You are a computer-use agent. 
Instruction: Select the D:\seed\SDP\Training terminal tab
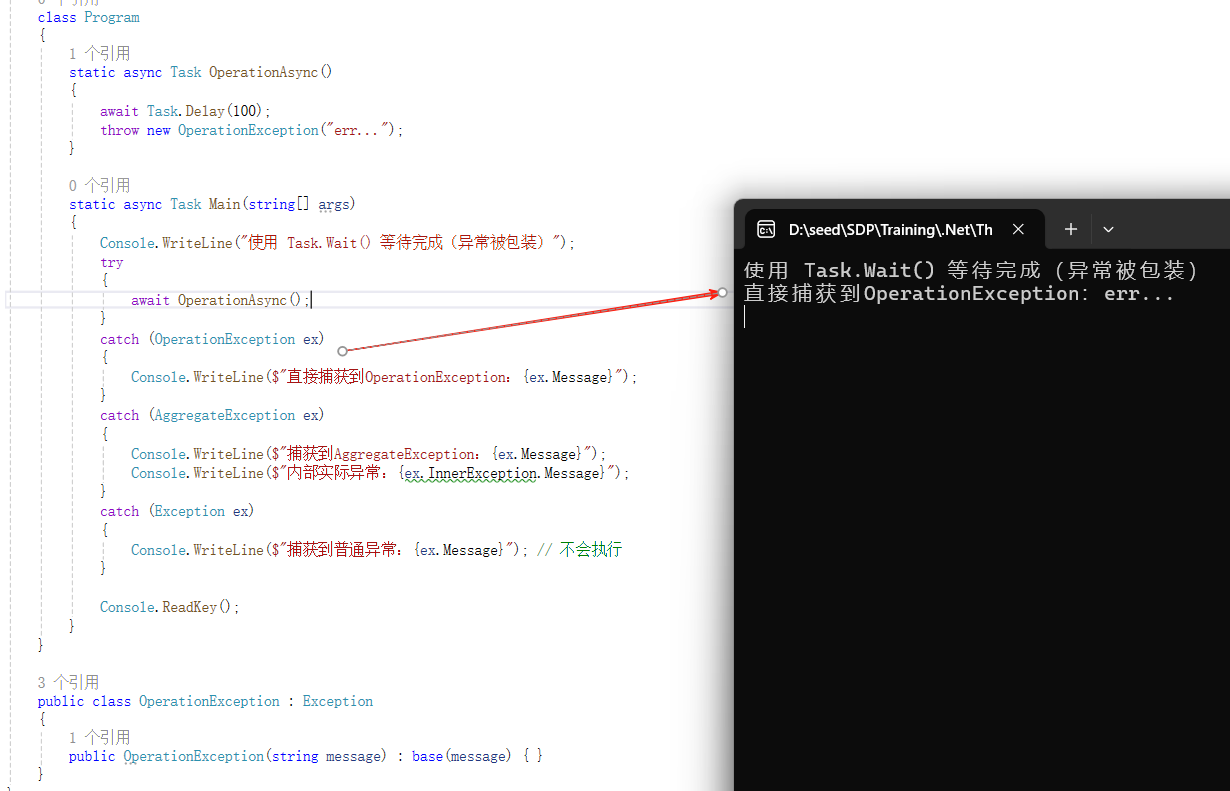coord(890,229)
